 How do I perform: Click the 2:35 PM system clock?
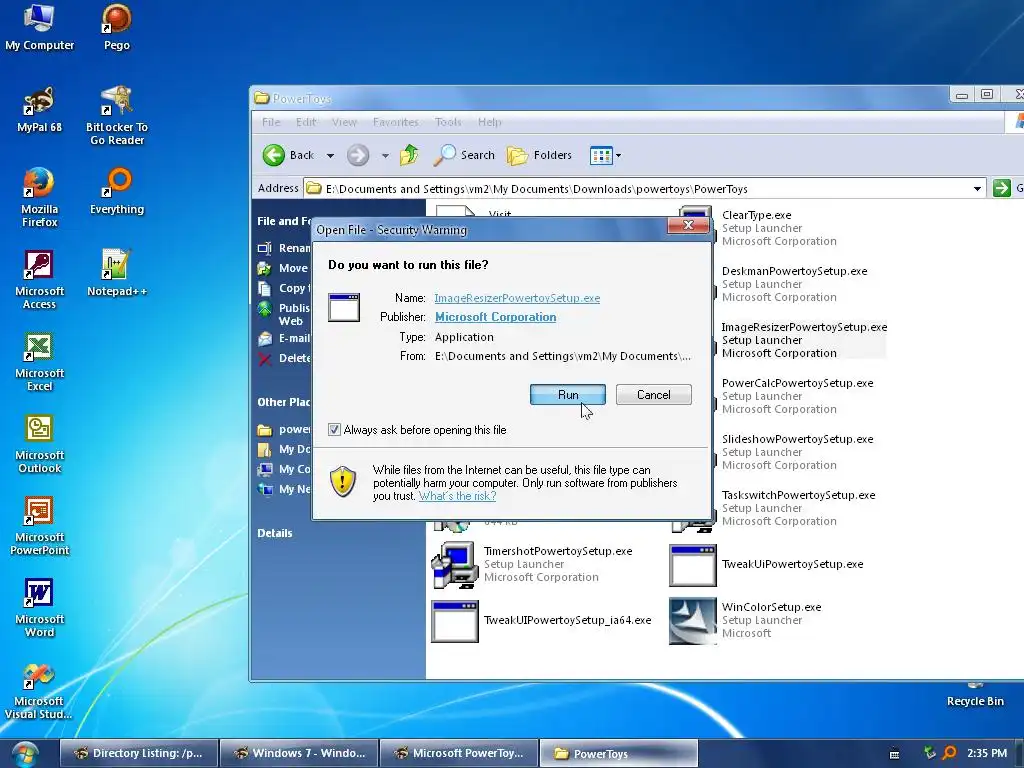click(987, 753)
